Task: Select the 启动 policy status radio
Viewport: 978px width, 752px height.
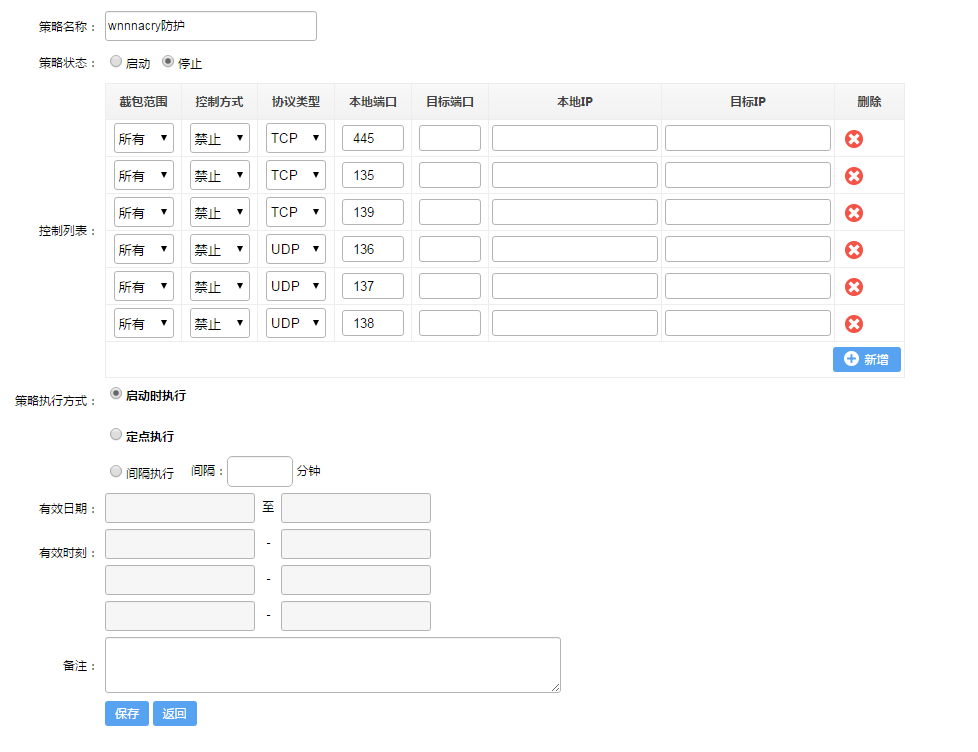Action: pos(116,61)
